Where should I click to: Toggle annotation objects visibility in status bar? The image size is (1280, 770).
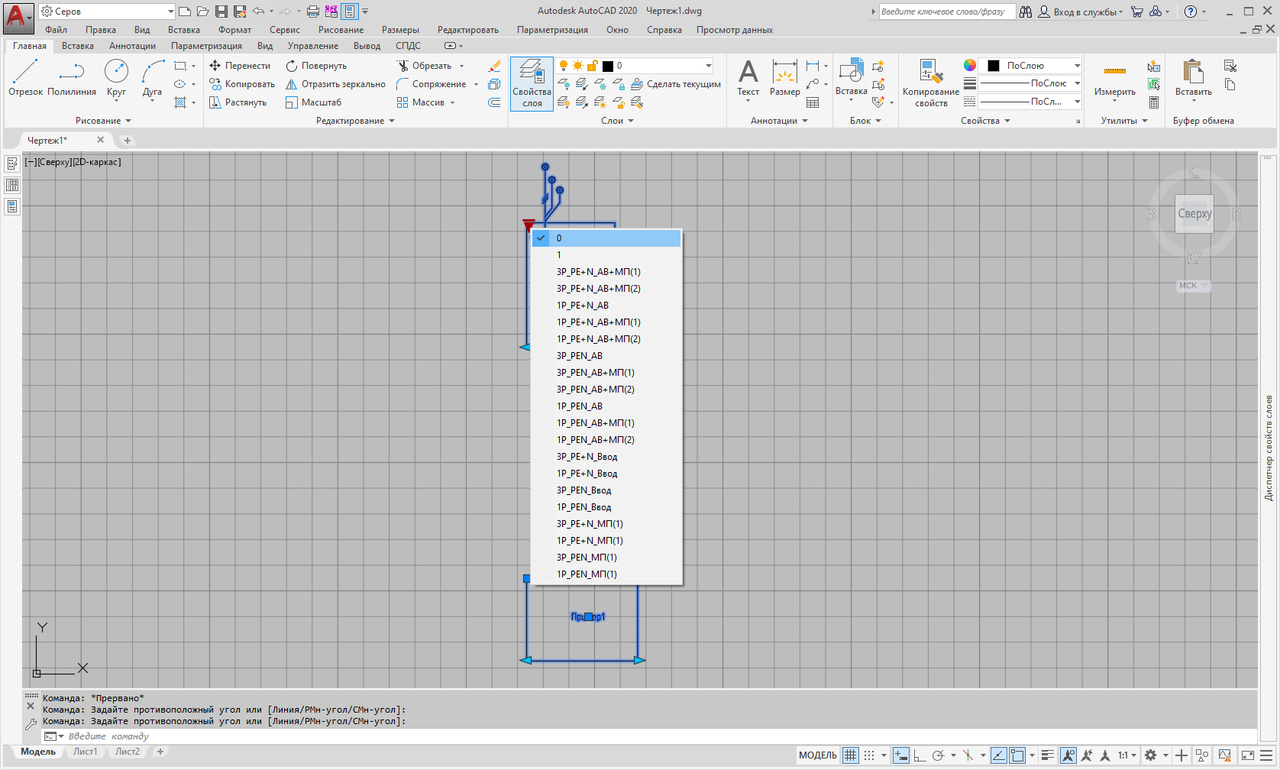click(1068, 755)
